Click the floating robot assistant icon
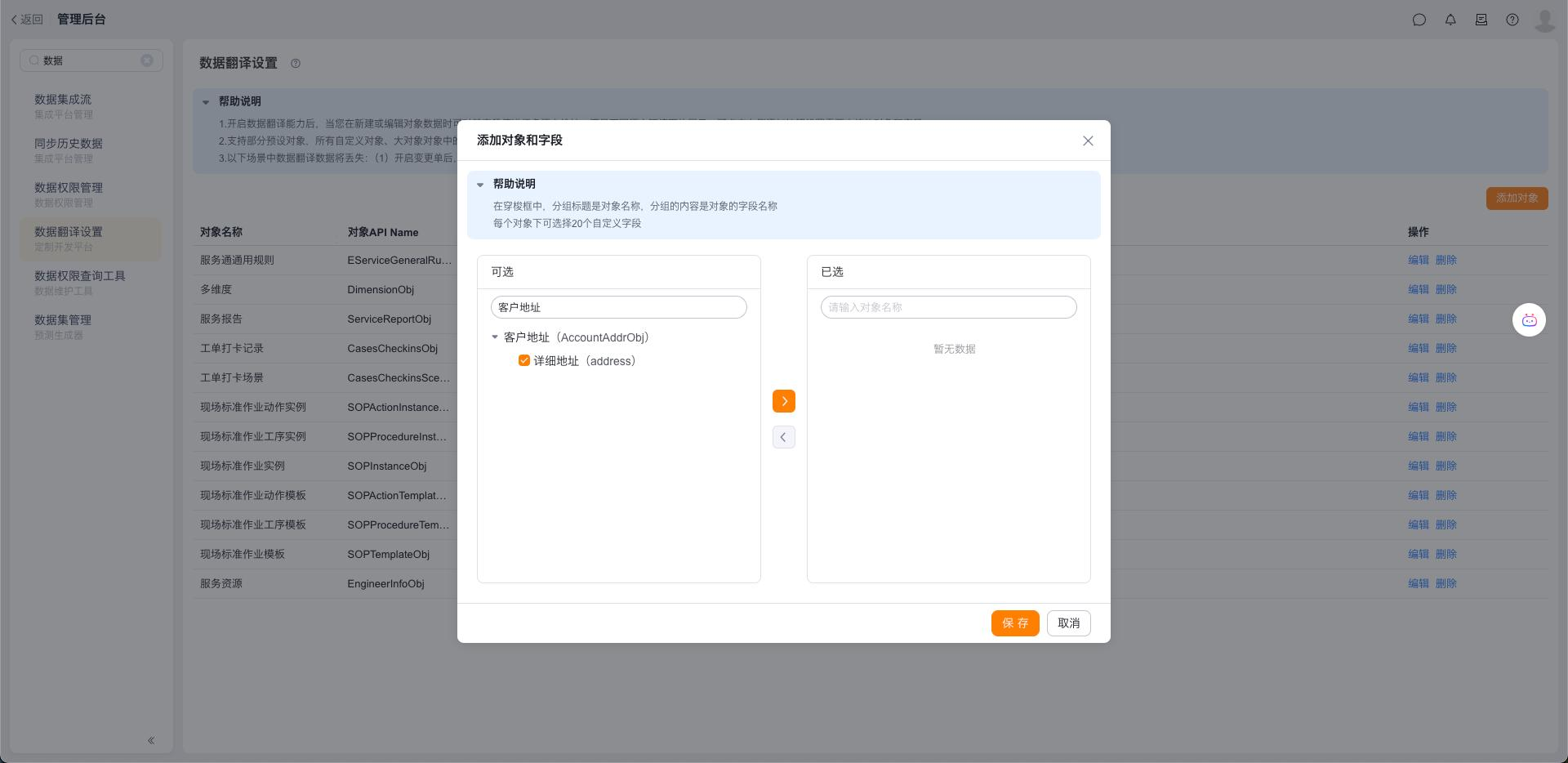This screenshot has height=763, width=1568. point(1529,320)
